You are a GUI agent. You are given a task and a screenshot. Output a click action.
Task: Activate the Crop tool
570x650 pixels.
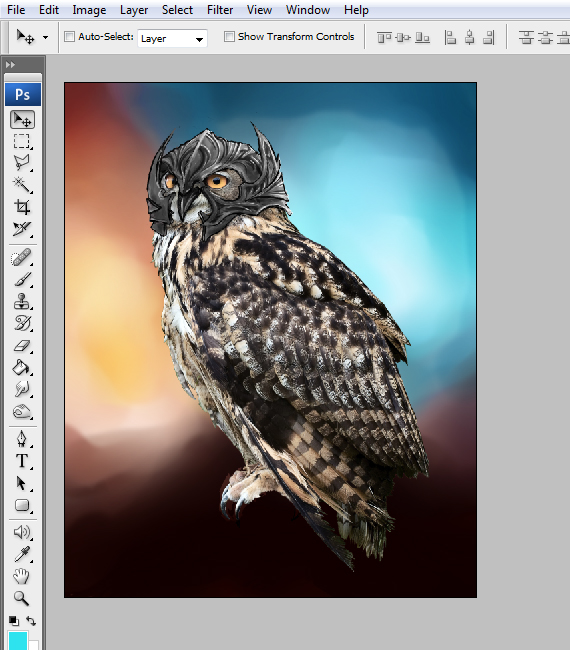(22, 206)
